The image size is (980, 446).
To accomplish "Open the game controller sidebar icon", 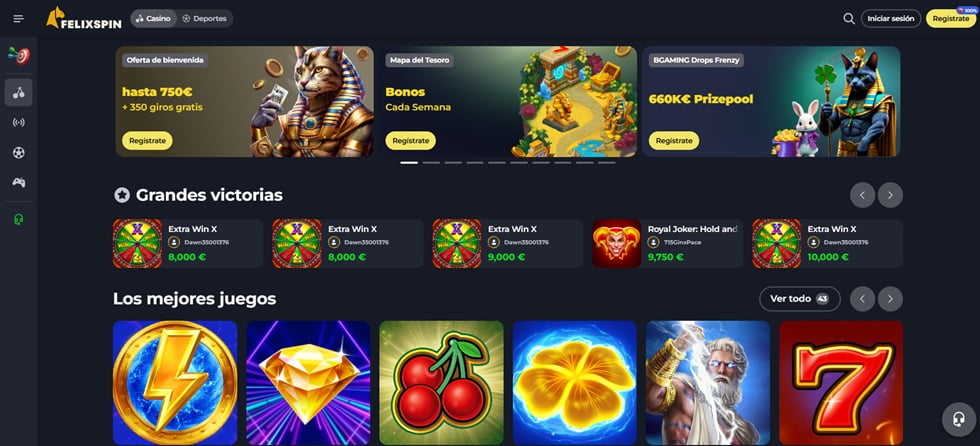I will coord(19,182).
